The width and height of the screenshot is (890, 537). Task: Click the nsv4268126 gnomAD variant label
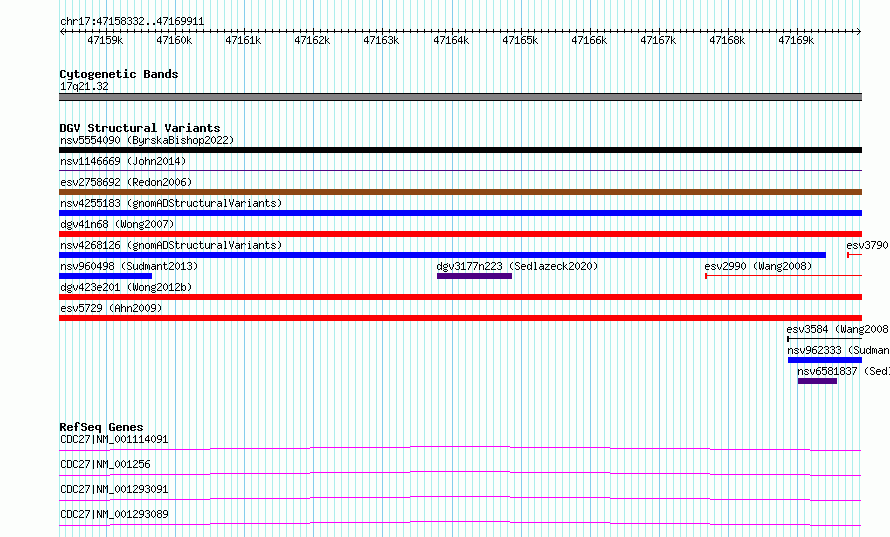point(171,245)
